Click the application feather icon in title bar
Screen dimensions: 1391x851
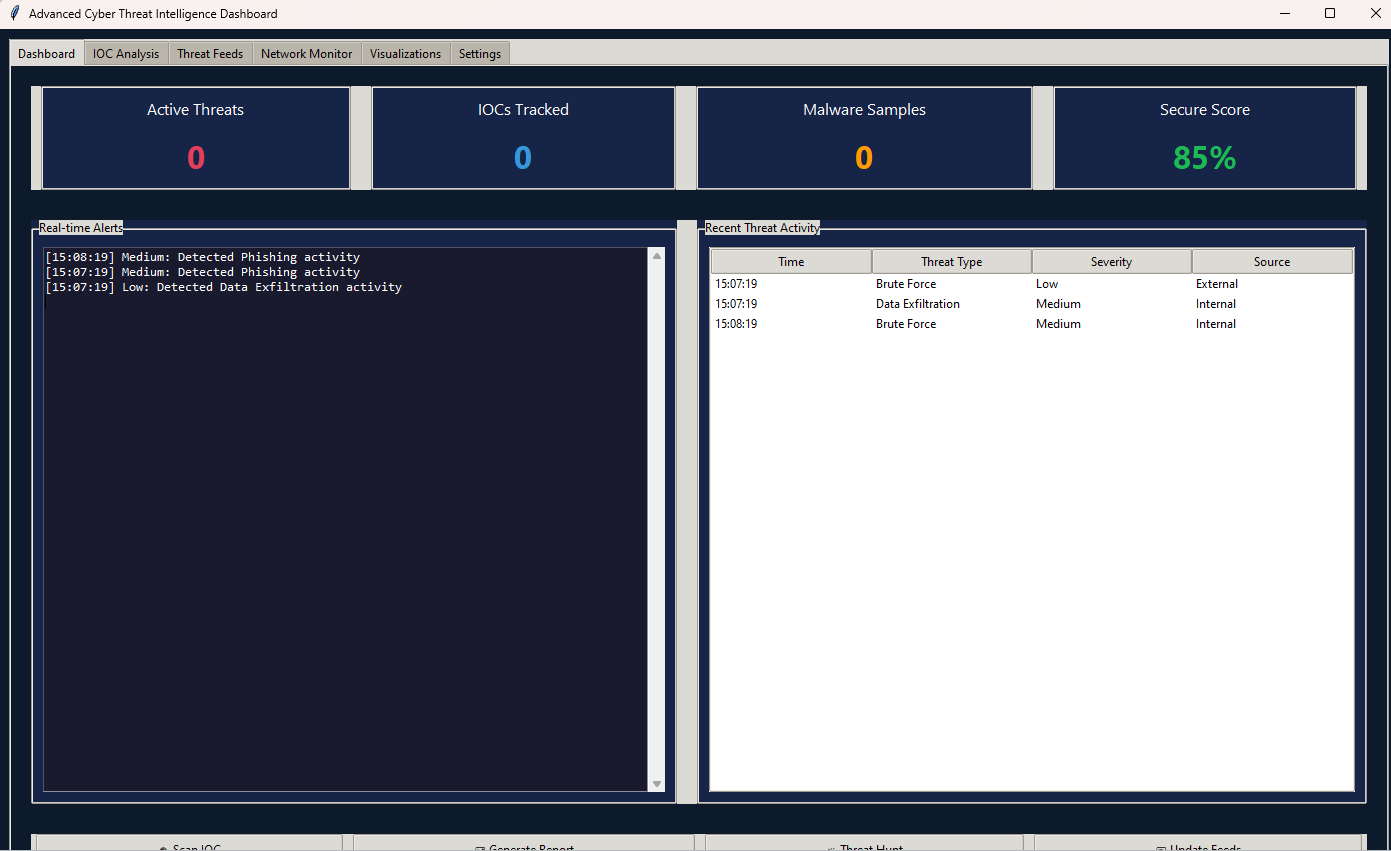point(14,14)
